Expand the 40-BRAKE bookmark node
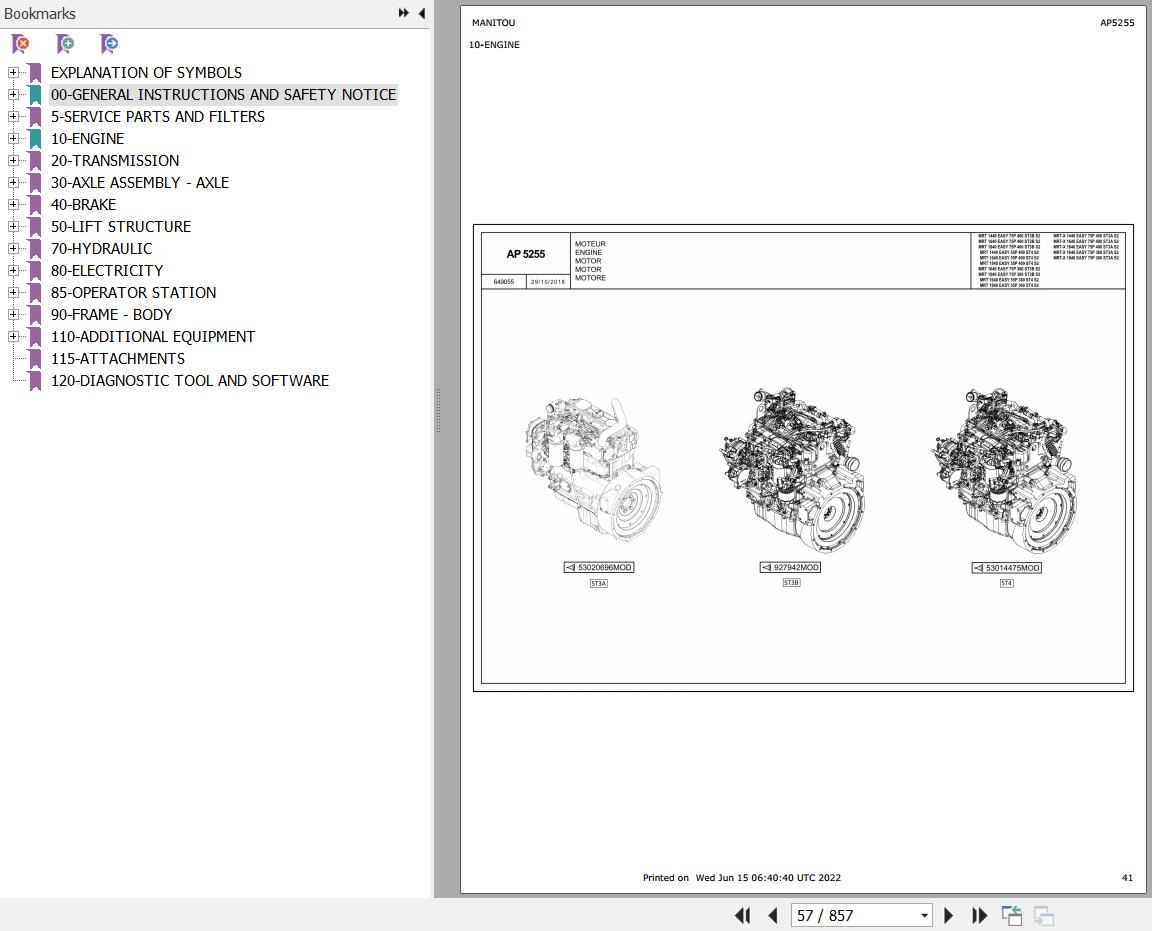 pos(12,205)
